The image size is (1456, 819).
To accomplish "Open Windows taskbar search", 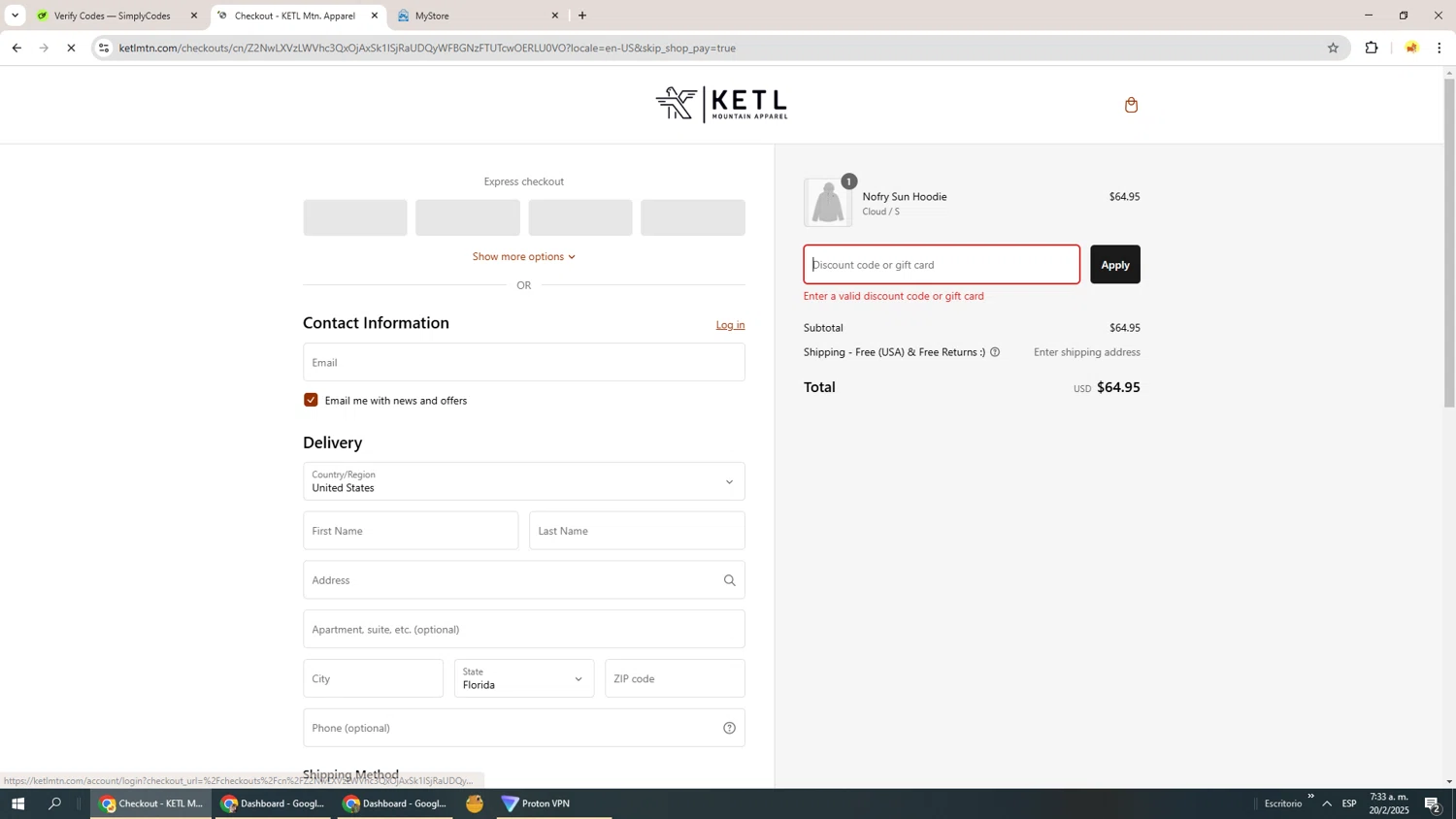I will [x=55, y=803].
